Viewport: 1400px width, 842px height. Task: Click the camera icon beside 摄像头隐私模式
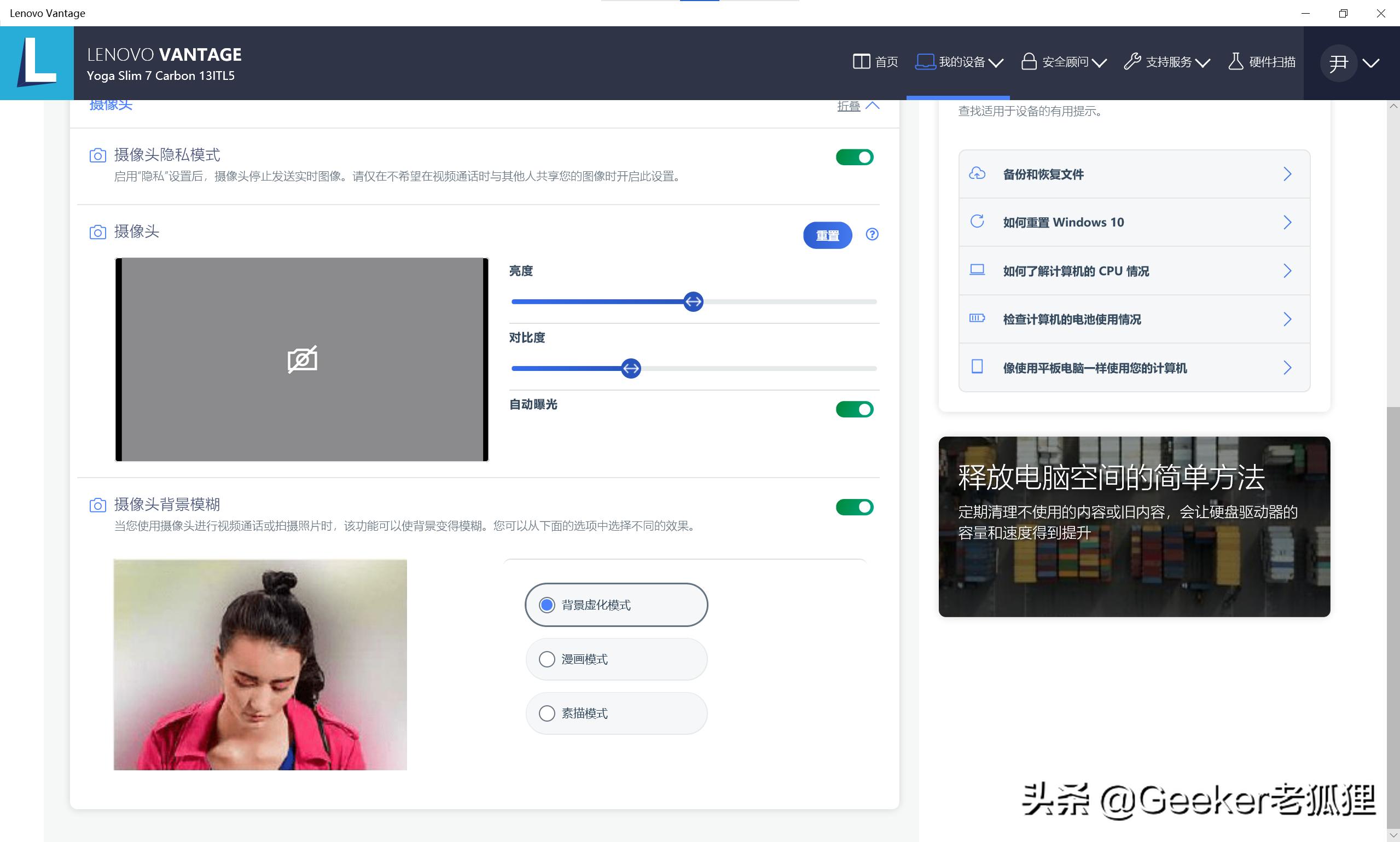click(97, 155)
